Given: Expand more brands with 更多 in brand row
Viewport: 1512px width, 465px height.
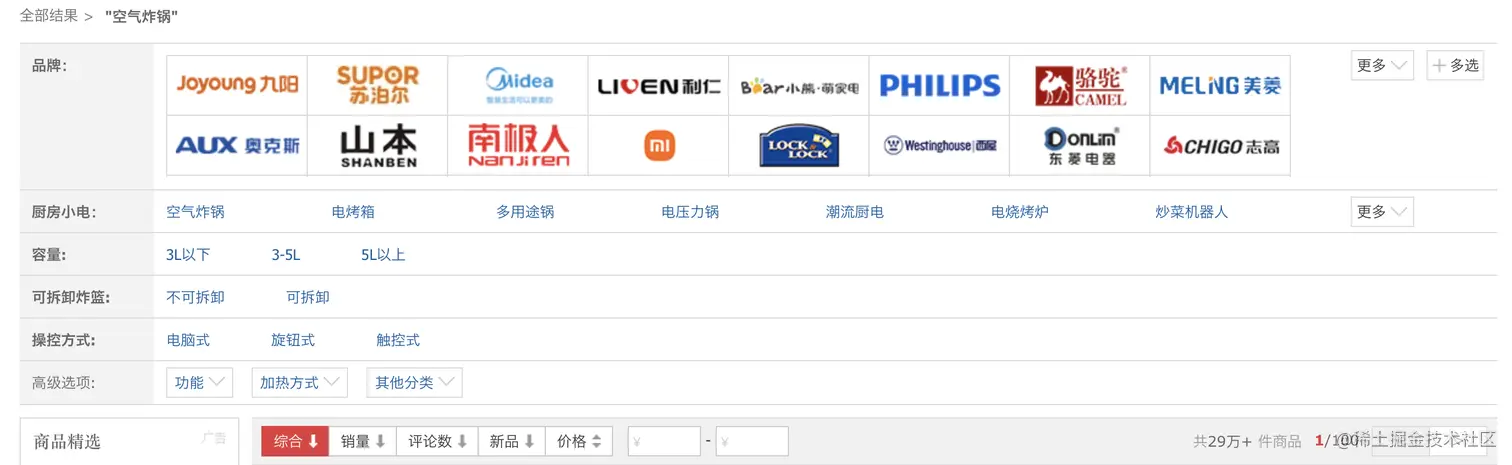Looking at the screenshot, I should [x=1382, y=65].
